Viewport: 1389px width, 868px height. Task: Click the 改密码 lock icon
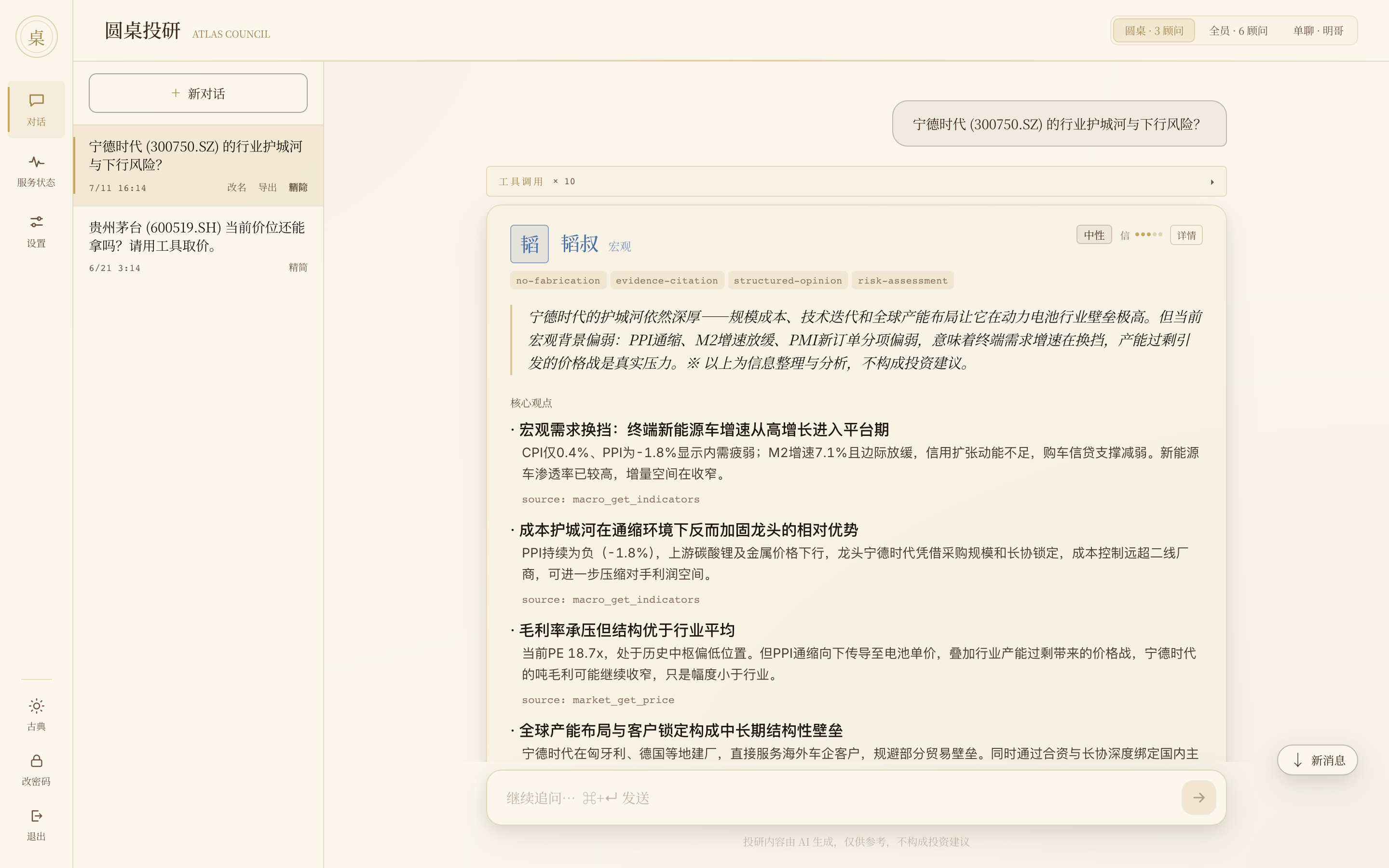coord(36,769)
